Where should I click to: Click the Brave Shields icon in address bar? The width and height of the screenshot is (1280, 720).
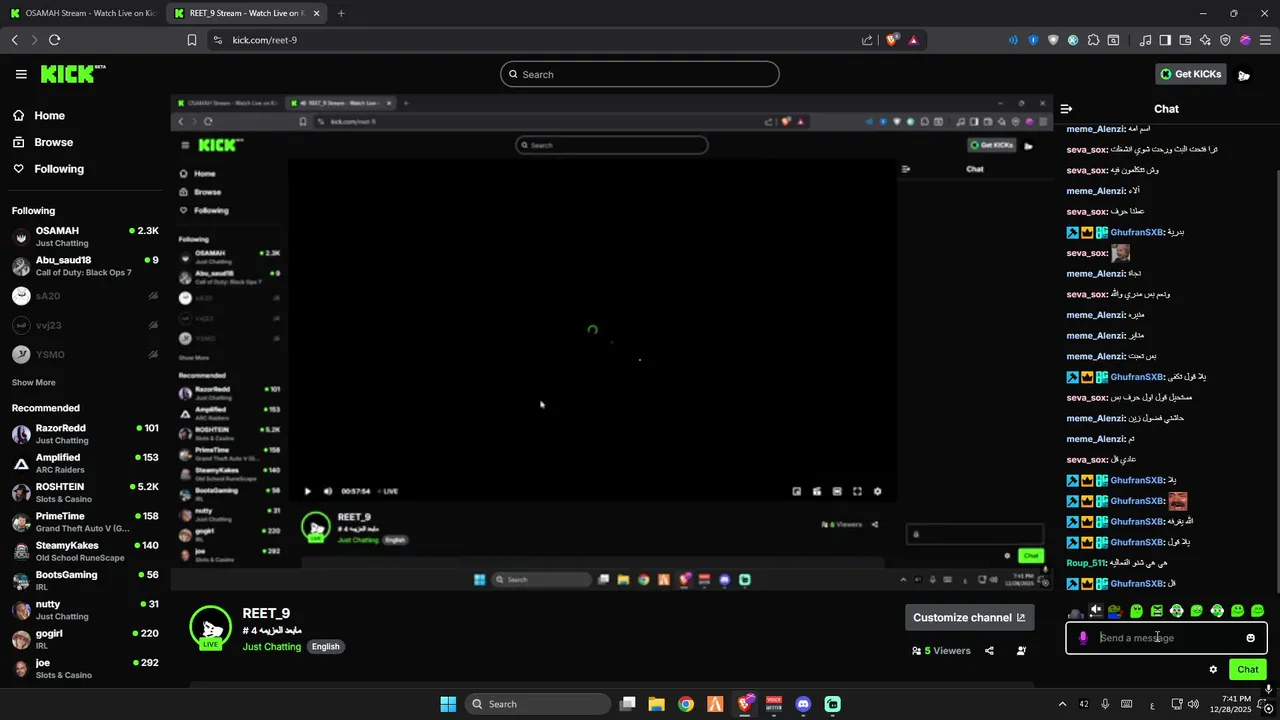[x=892, y=40]
